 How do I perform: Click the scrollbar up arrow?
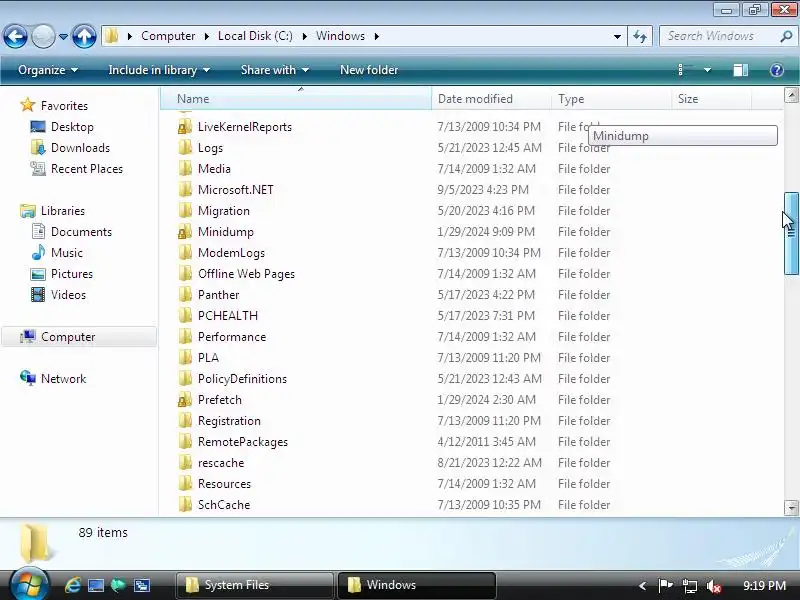point(791,95)
